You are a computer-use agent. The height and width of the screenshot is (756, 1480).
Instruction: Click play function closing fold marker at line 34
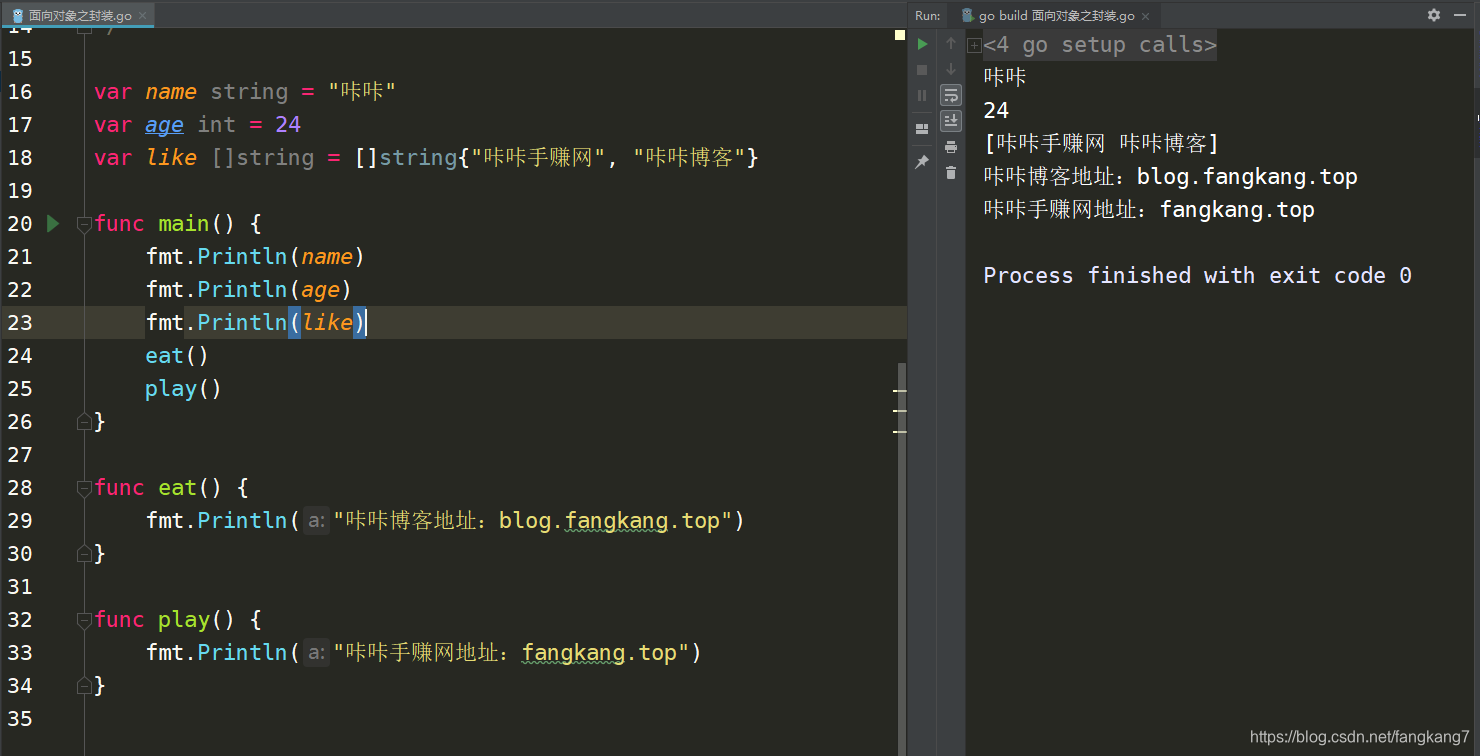(x=84, y=686)
